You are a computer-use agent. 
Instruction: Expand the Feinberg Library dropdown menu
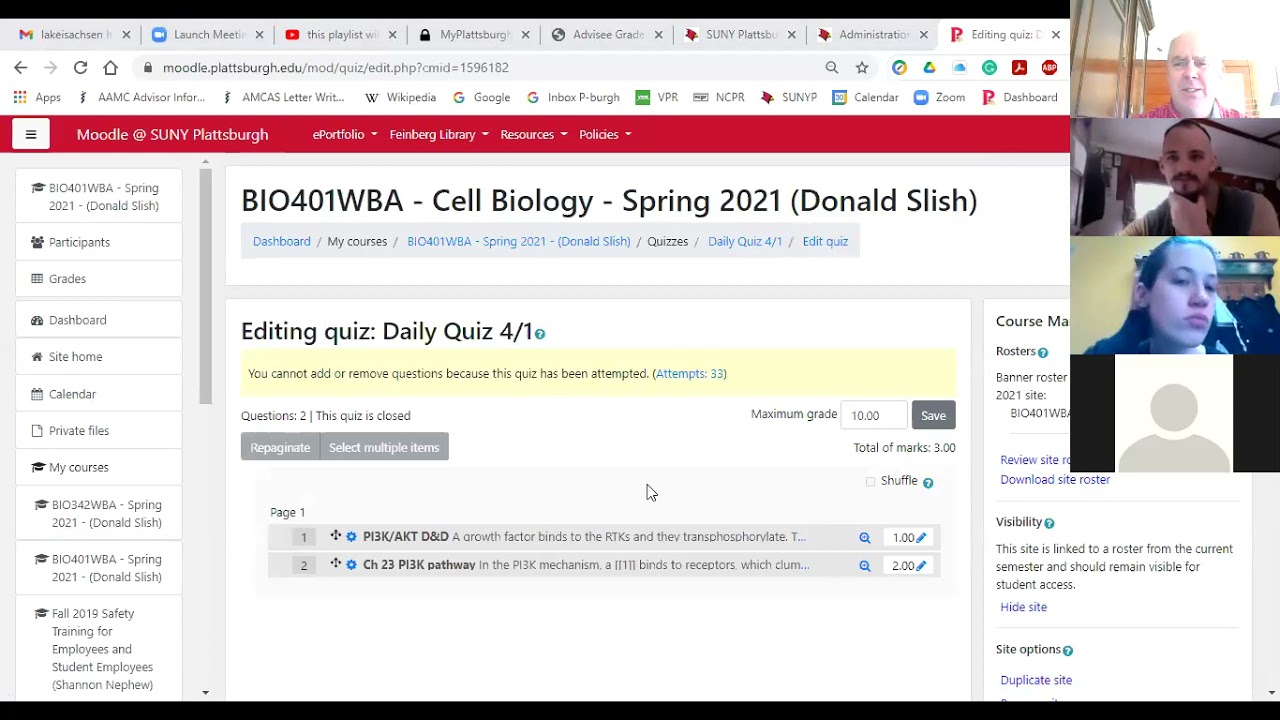click(439, 134)
